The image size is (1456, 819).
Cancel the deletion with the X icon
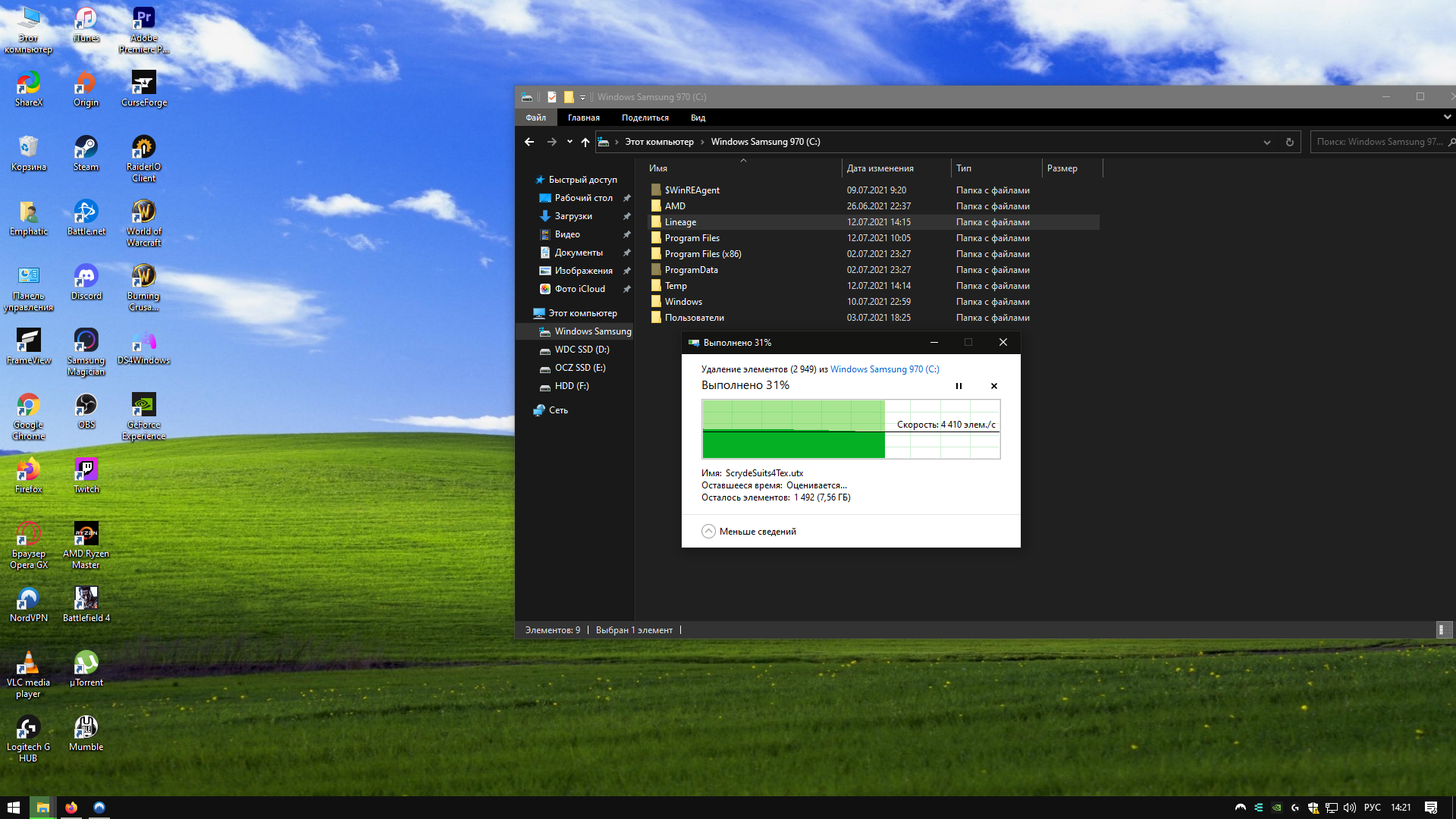point(994,386)
